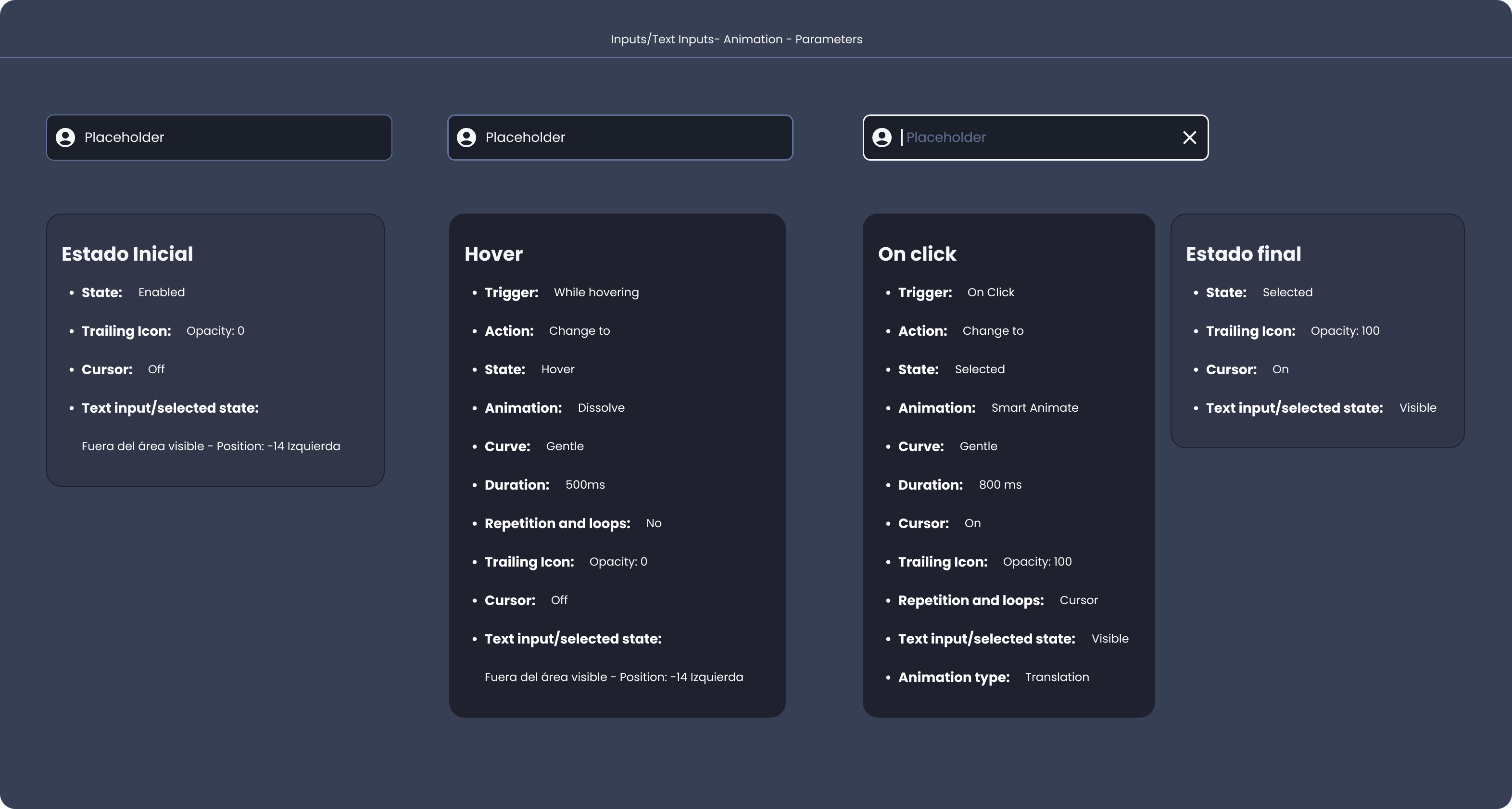Click 'State: Selected' in the On click card

coord(951,369)
